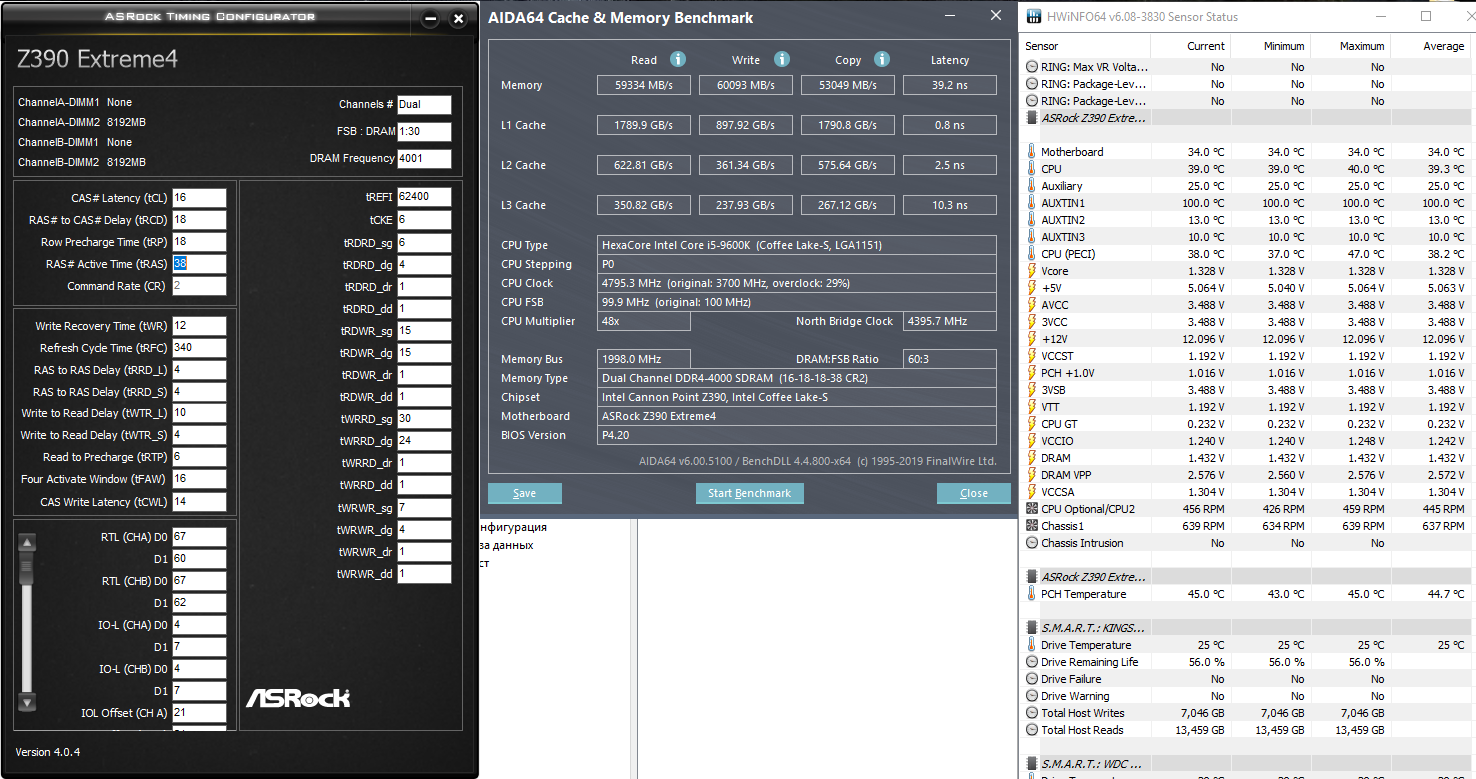
Task: Click the lightning bolt icon beside Vcore
Action: point(1032,271)
